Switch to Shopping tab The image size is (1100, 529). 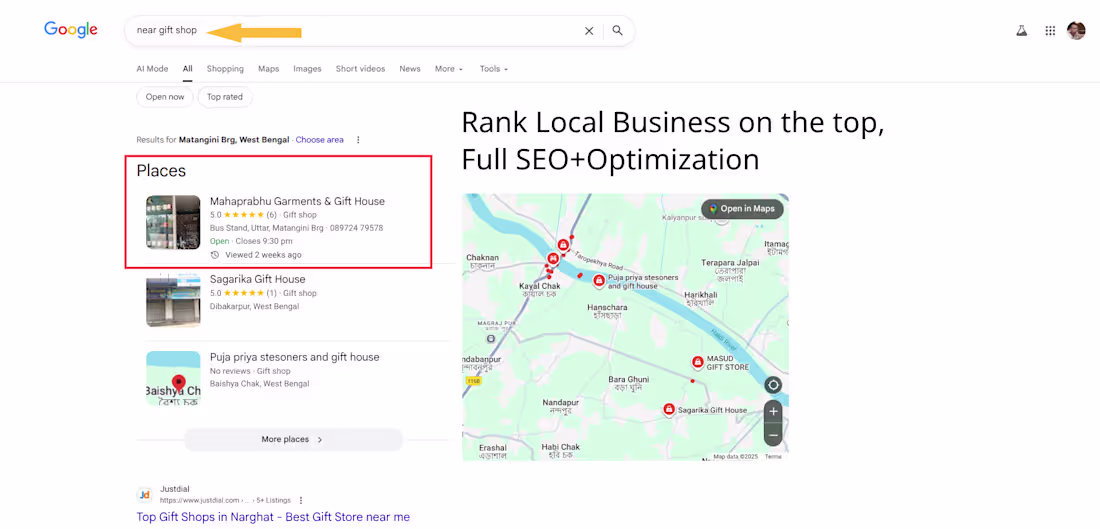pos(225,69)
